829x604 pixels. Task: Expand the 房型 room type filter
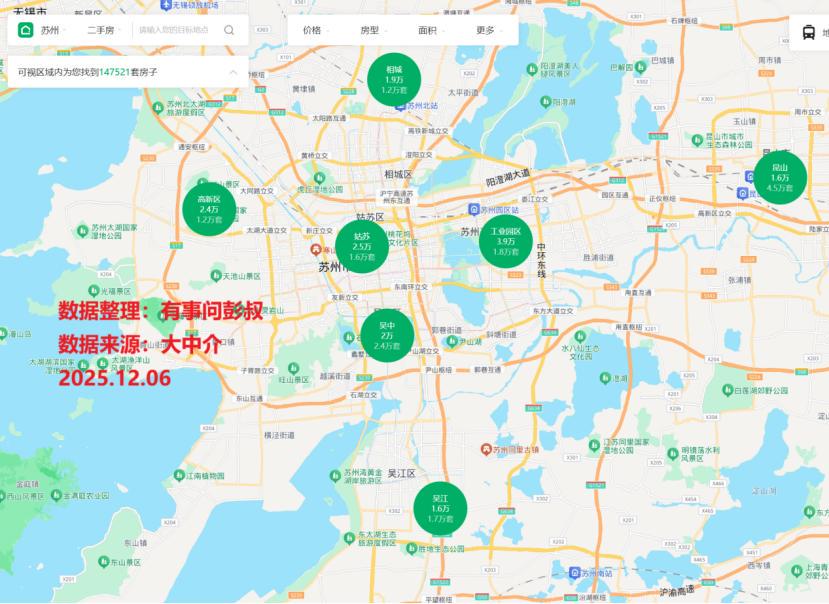click(x=373, y=30)
